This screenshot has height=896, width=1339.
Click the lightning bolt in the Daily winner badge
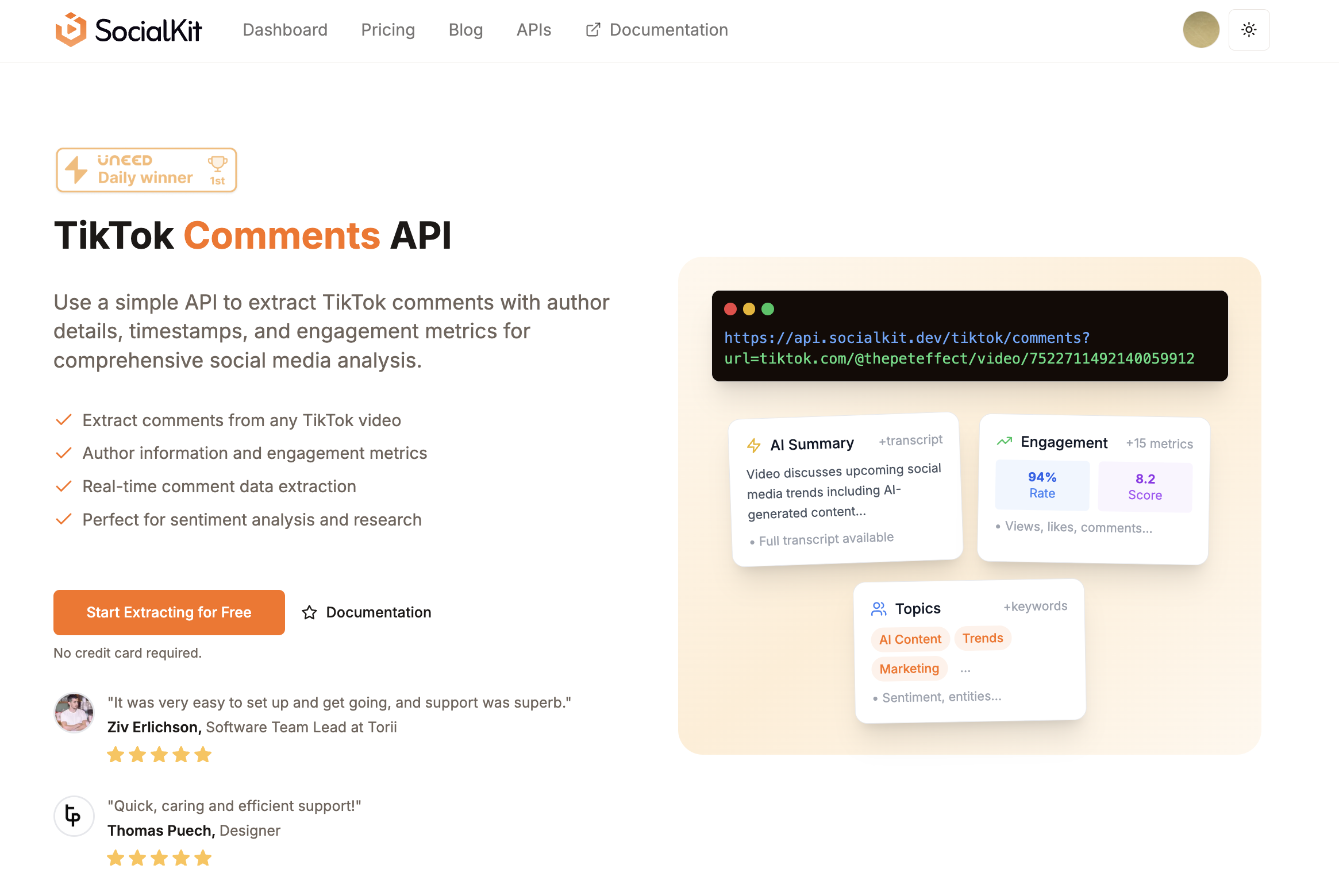(x=75, y=169)
